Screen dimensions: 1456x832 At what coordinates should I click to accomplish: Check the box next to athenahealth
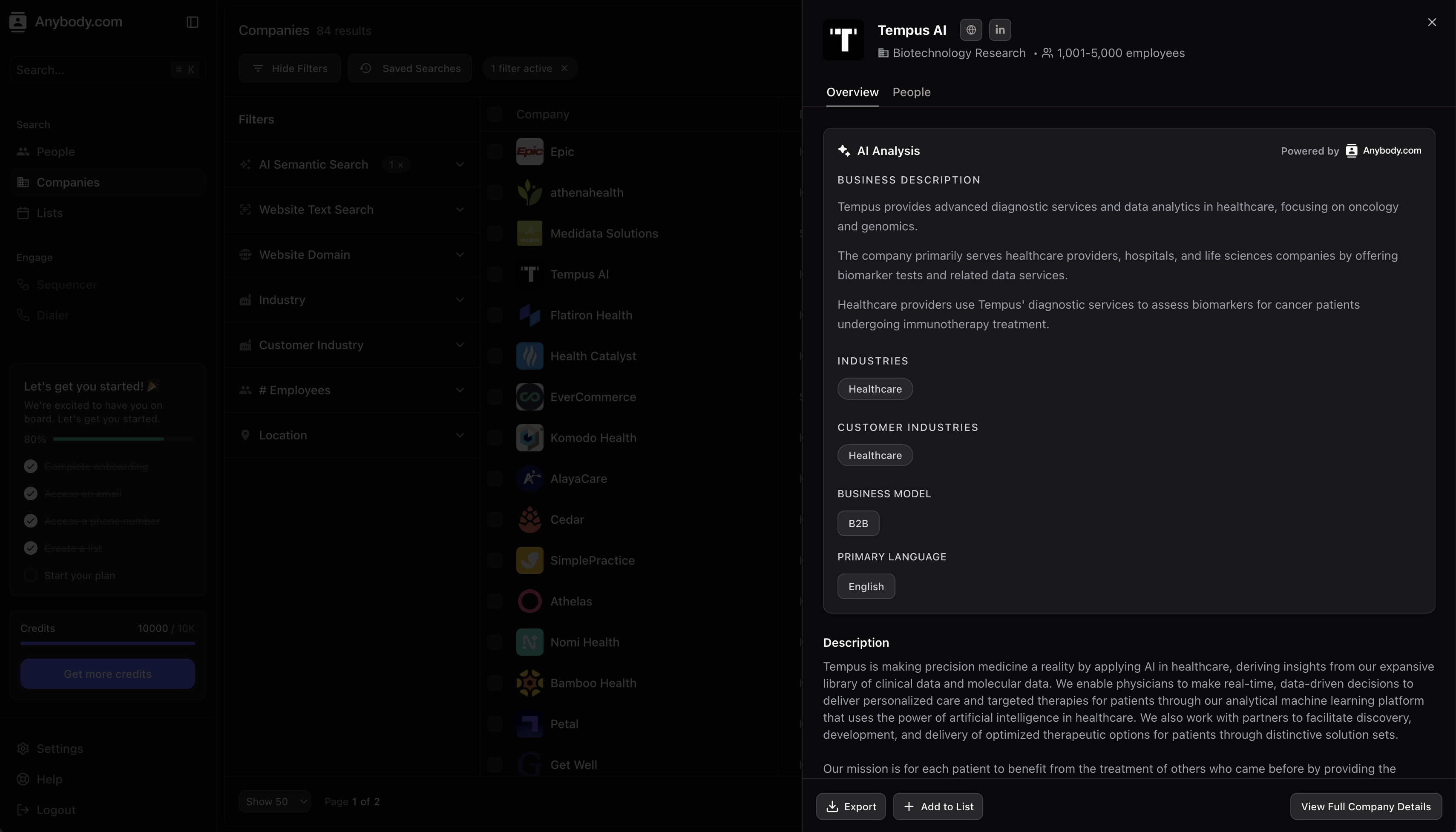[495, 192]
